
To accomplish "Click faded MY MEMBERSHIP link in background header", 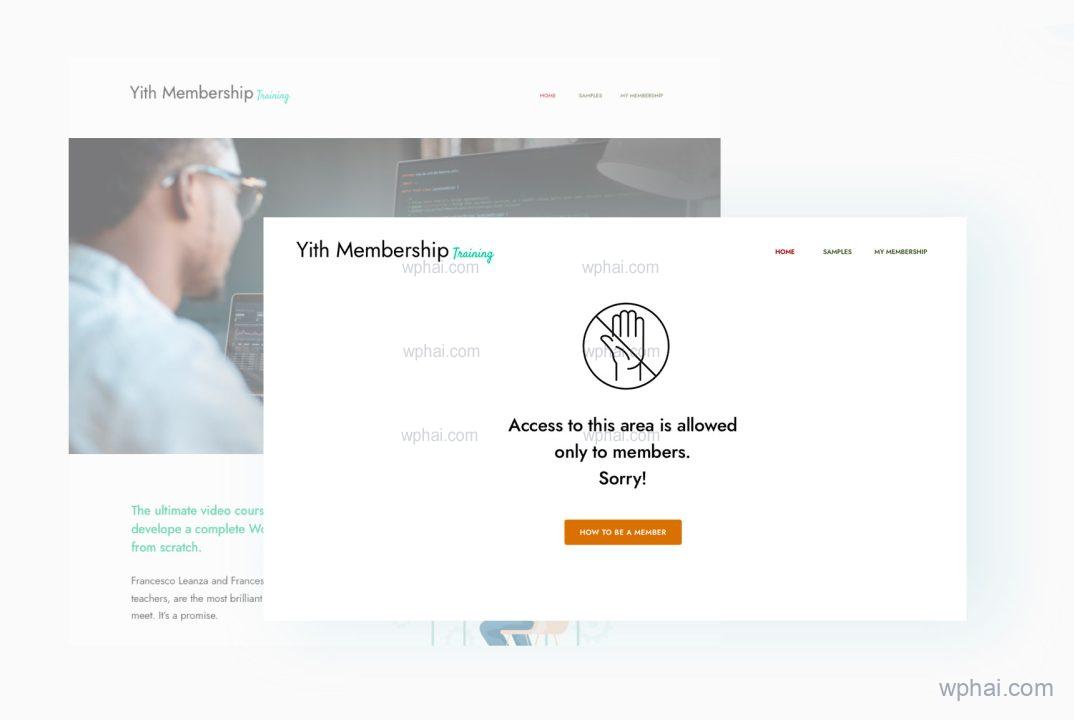I will pos(642,96).
